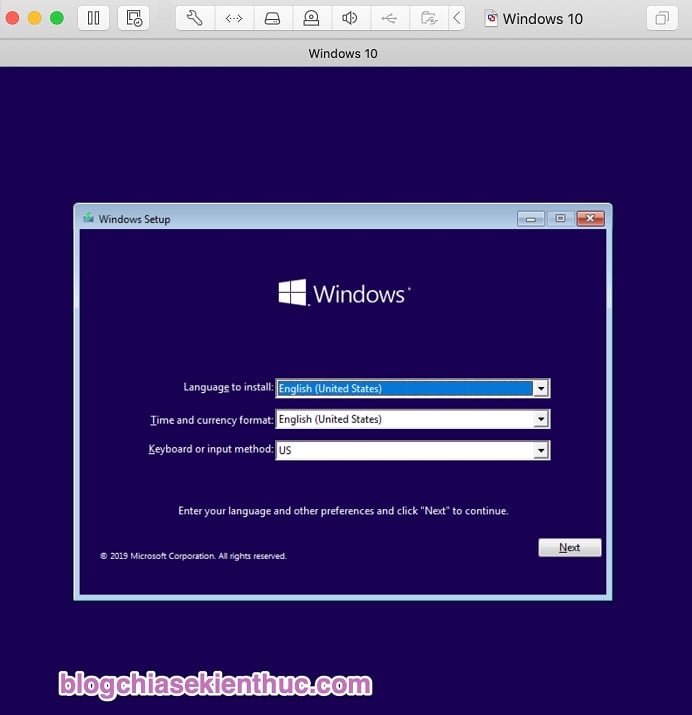Image resolution: width=692 pixels, height=715 pixels.
Task: Click the hard disk icon
Action: tap(273, 18)
